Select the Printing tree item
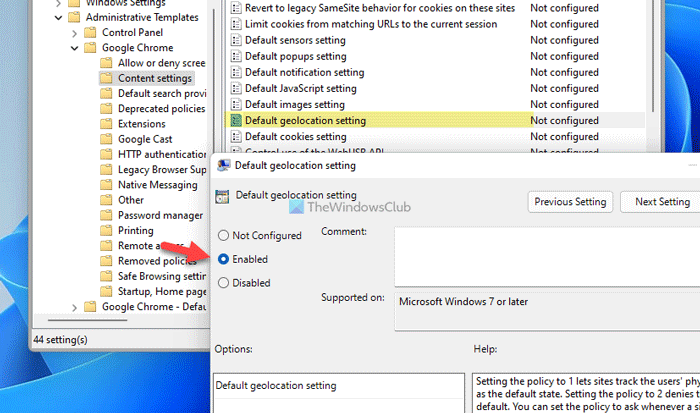The width and height of the screenshot is (700, 413). pyautogui.click(x=136, y=230)
